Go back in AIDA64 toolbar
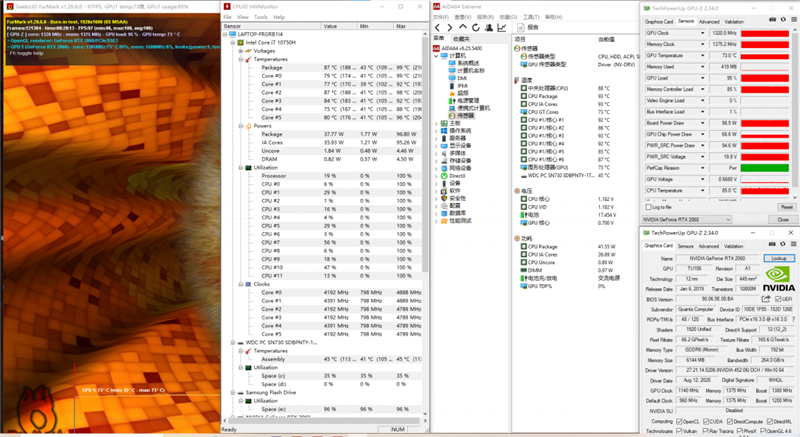The image size is (800, 437). click(x=438, y=28)
